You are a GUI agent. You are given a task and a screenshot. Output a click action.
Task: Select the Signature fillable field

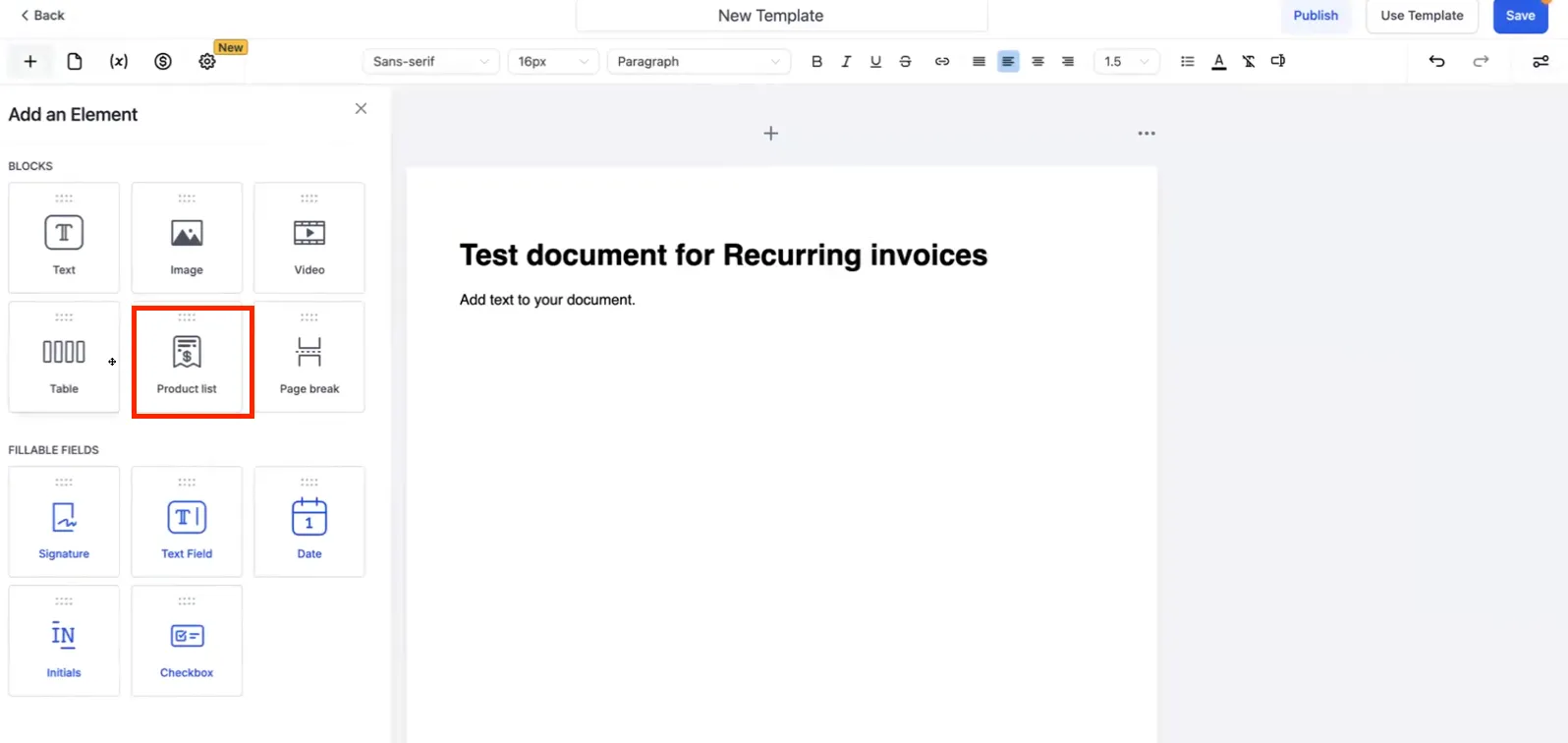point(64,522)
